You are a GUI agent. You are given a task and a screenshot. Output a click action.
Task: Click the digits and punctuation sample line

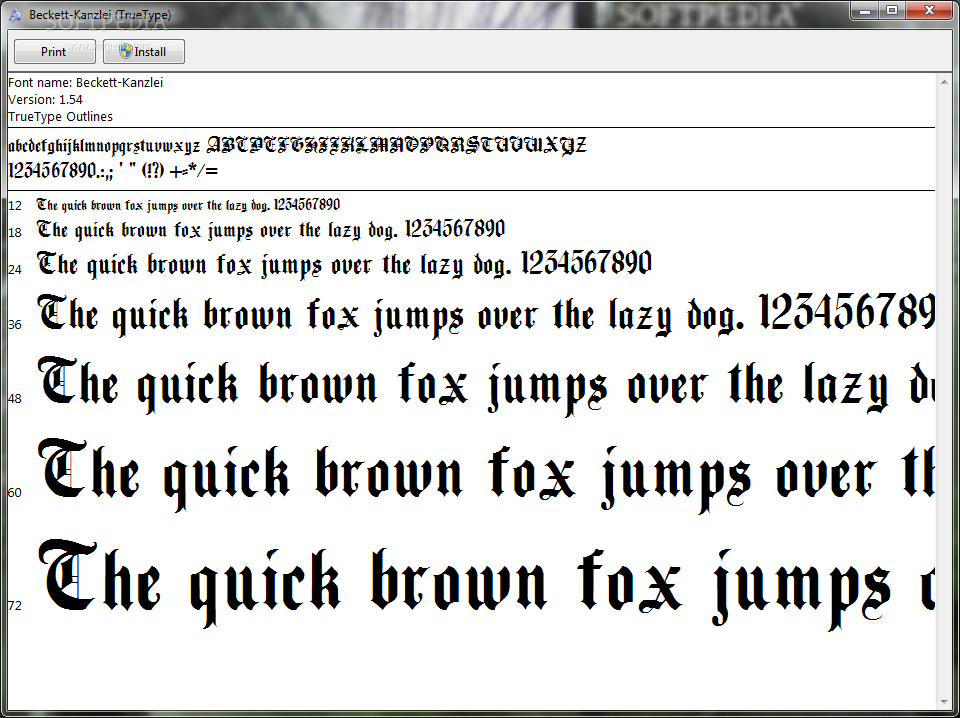coord(113,171)
